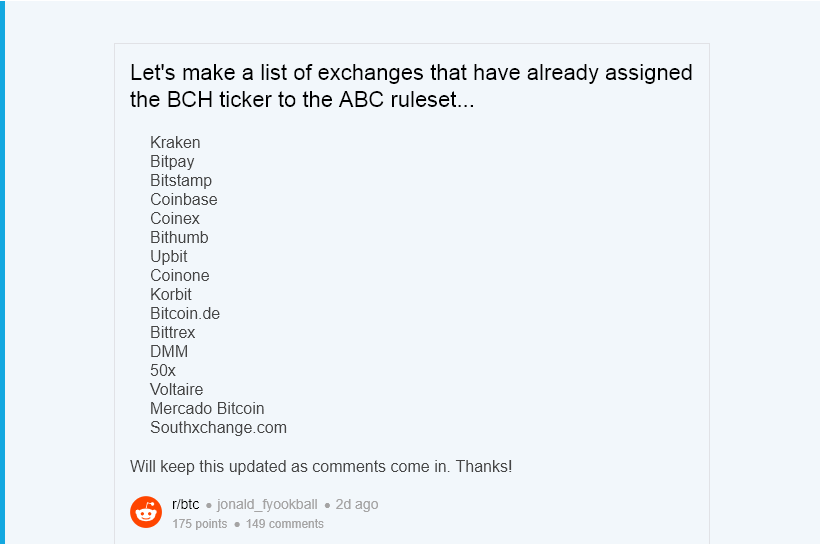822x544 pixels.
Task: Click the blue vertical bar at left edge
Action: click(x=2, y=272)
